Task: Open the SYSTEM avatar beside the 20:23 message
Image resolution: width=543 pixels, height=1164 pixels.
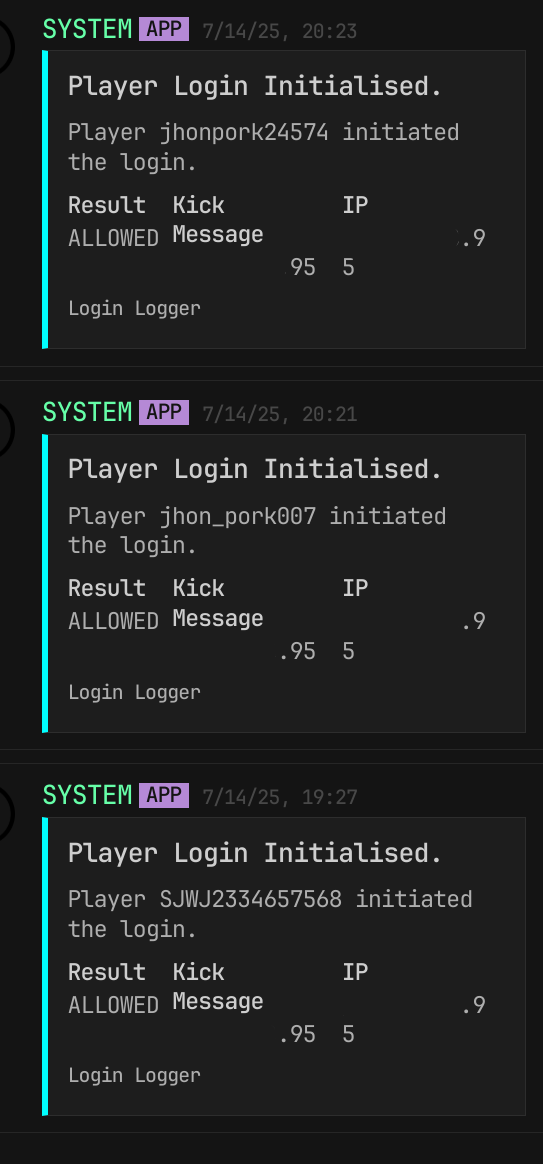Action: point(4,47)
